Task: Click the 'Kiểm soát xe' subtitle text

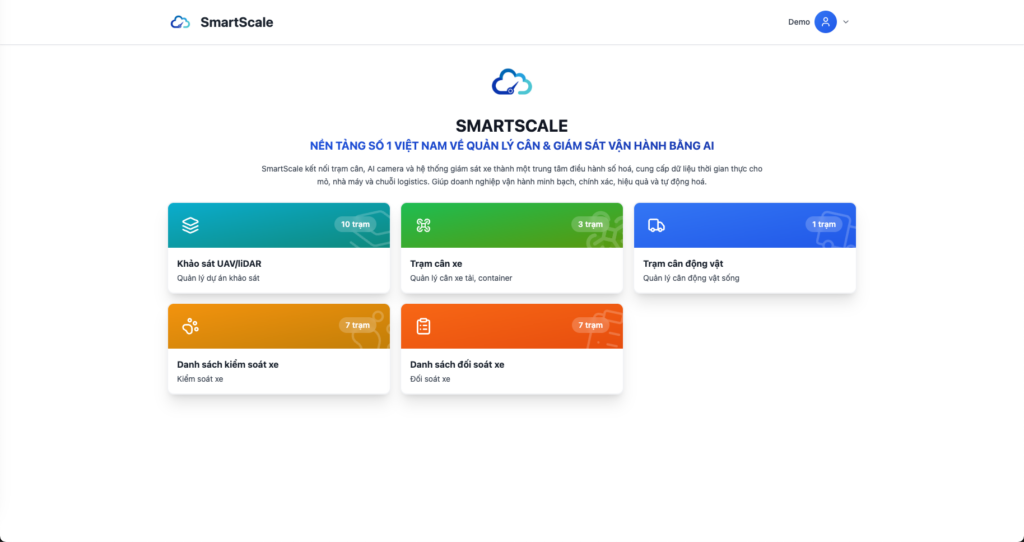Action: 200,379
